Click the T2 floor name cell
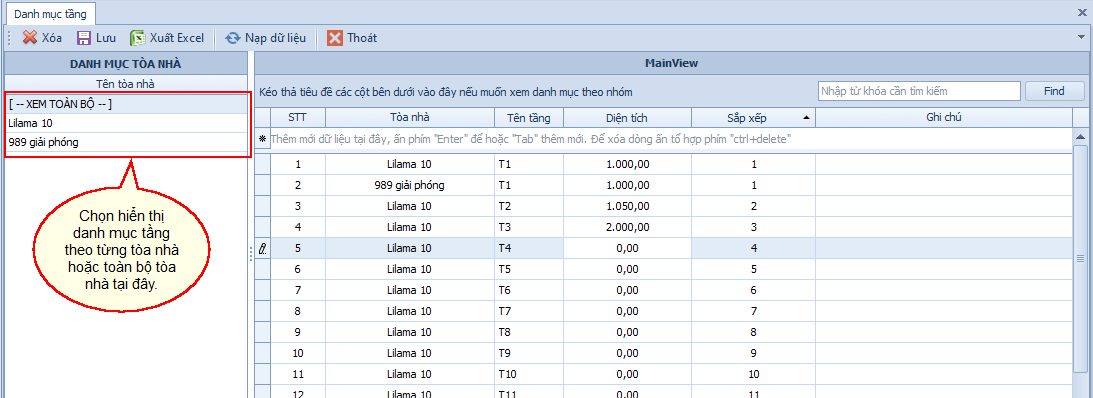This screenshot has height=398, width=1093. click(529, 206)
